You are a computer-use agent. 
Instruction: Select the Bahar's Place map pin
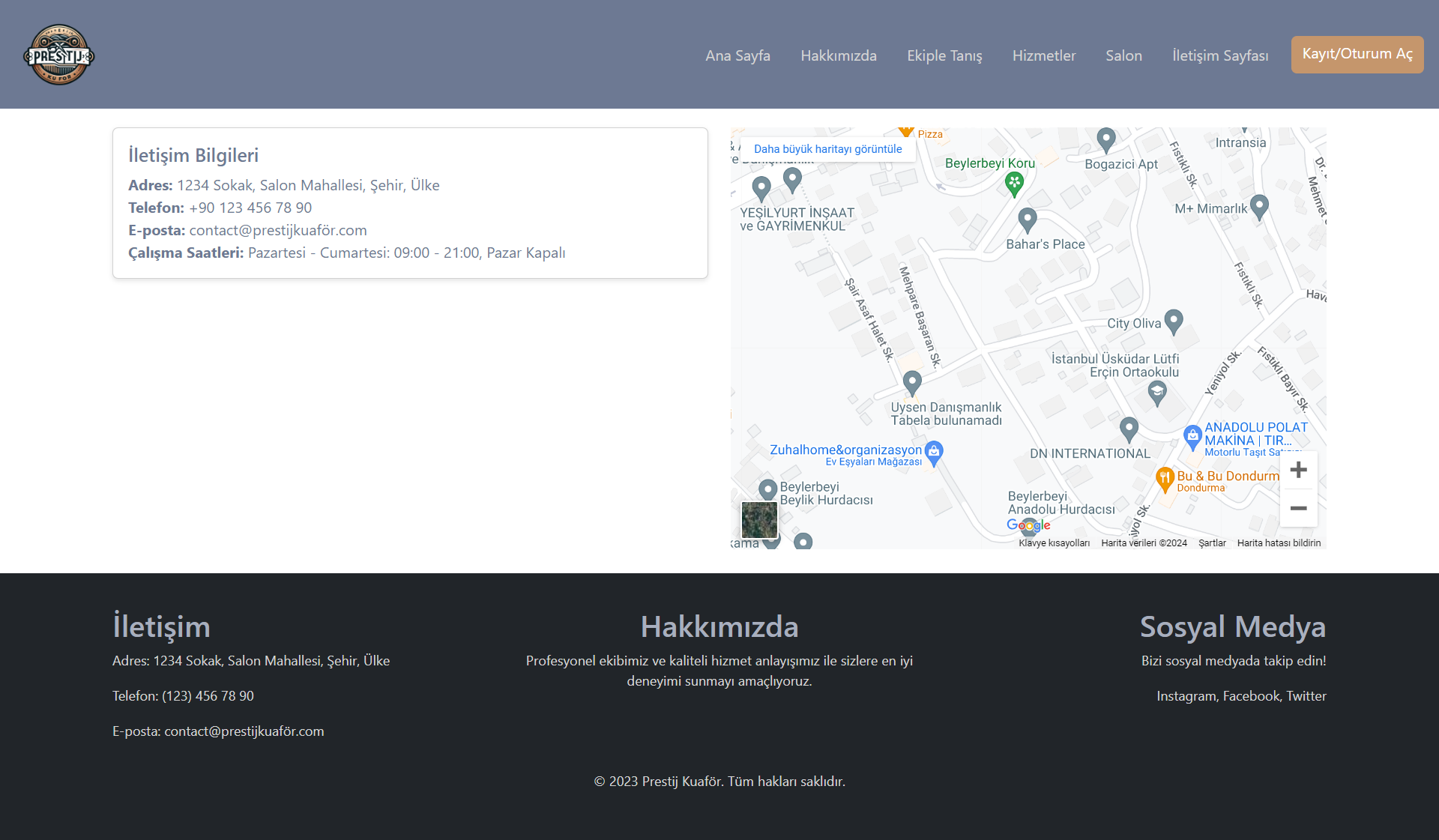tap(1028, 220)
